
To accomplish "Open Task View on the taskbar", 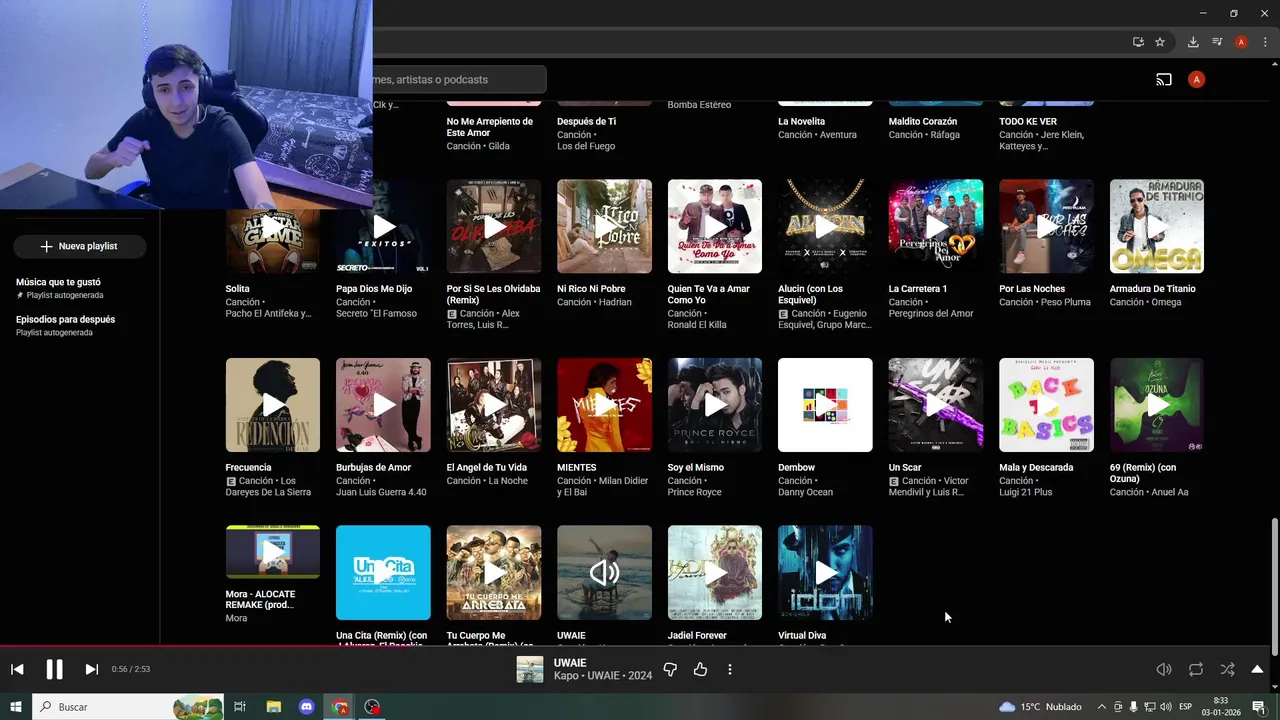I will click(240, 707).
